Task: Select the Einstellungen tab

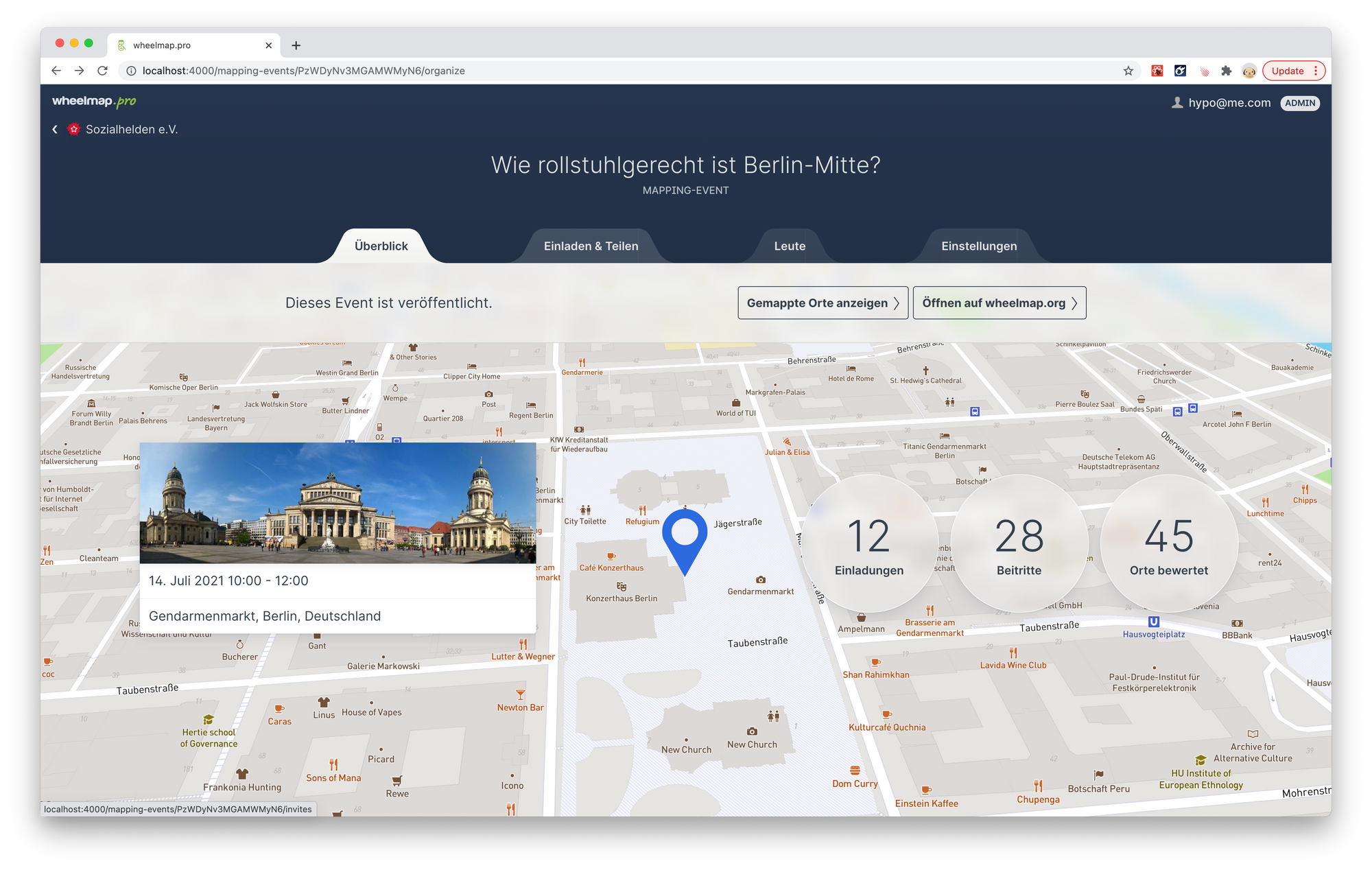Action: (977, 245)
